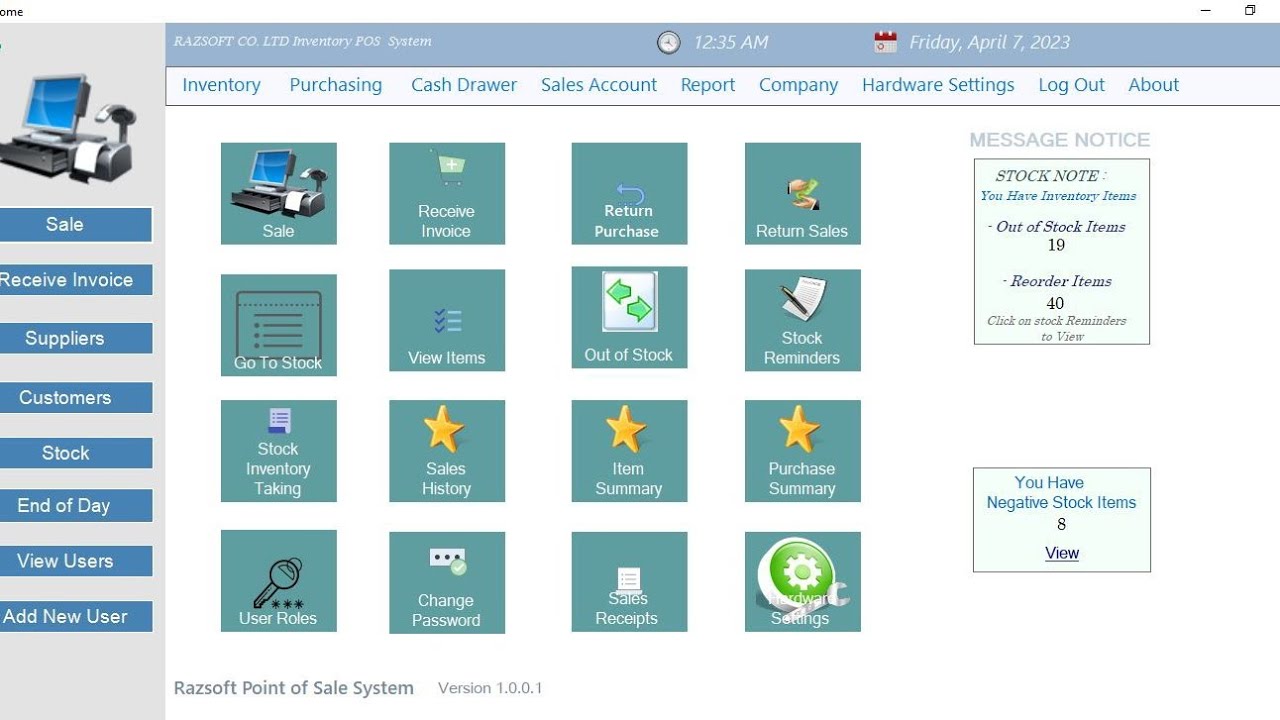1280x720 pixels.
Task: Click the Out of Stock Items count 19
Action: click(x=1057, y=245)
